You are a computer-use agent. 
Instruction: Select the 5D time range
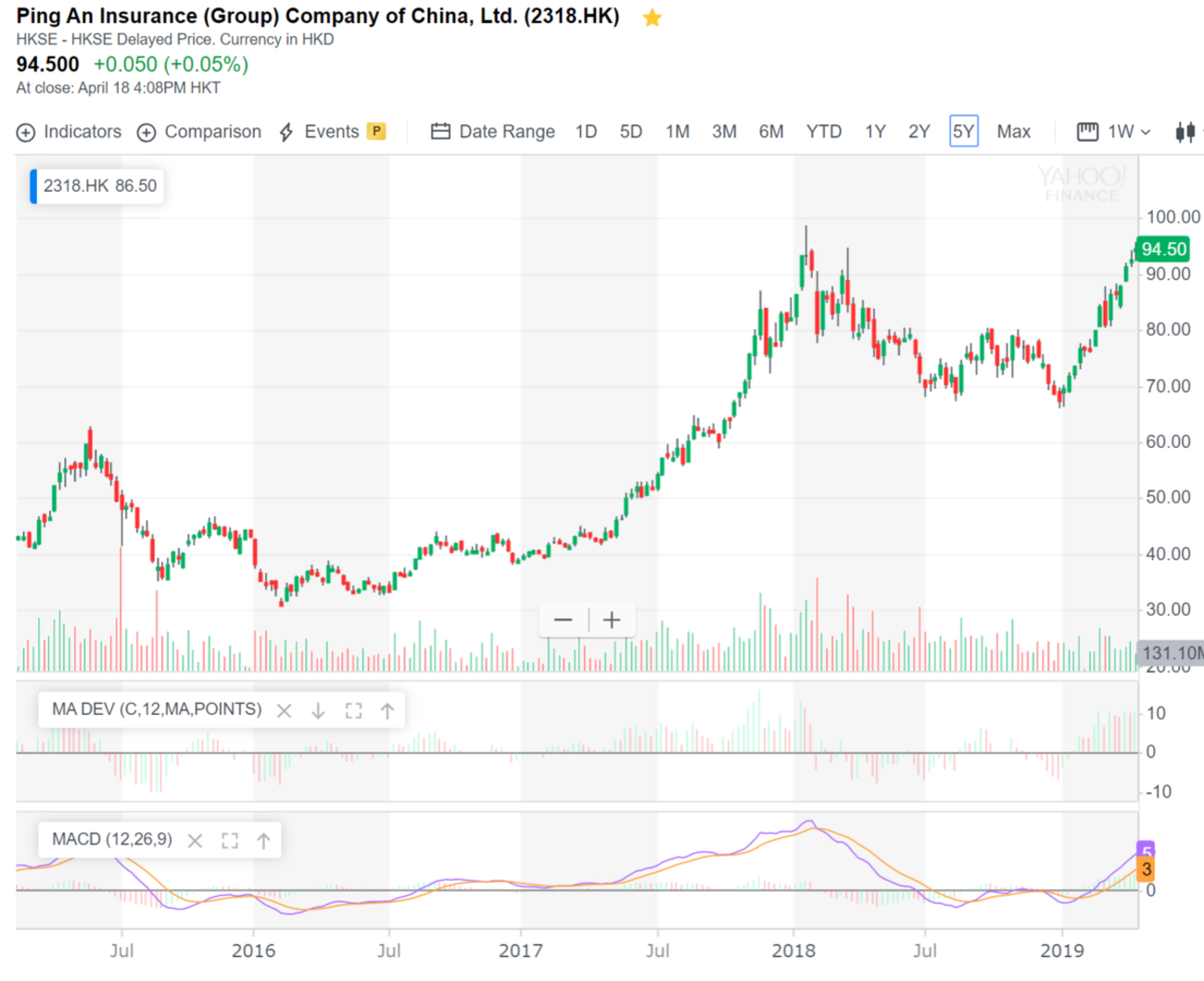point(631,132)
